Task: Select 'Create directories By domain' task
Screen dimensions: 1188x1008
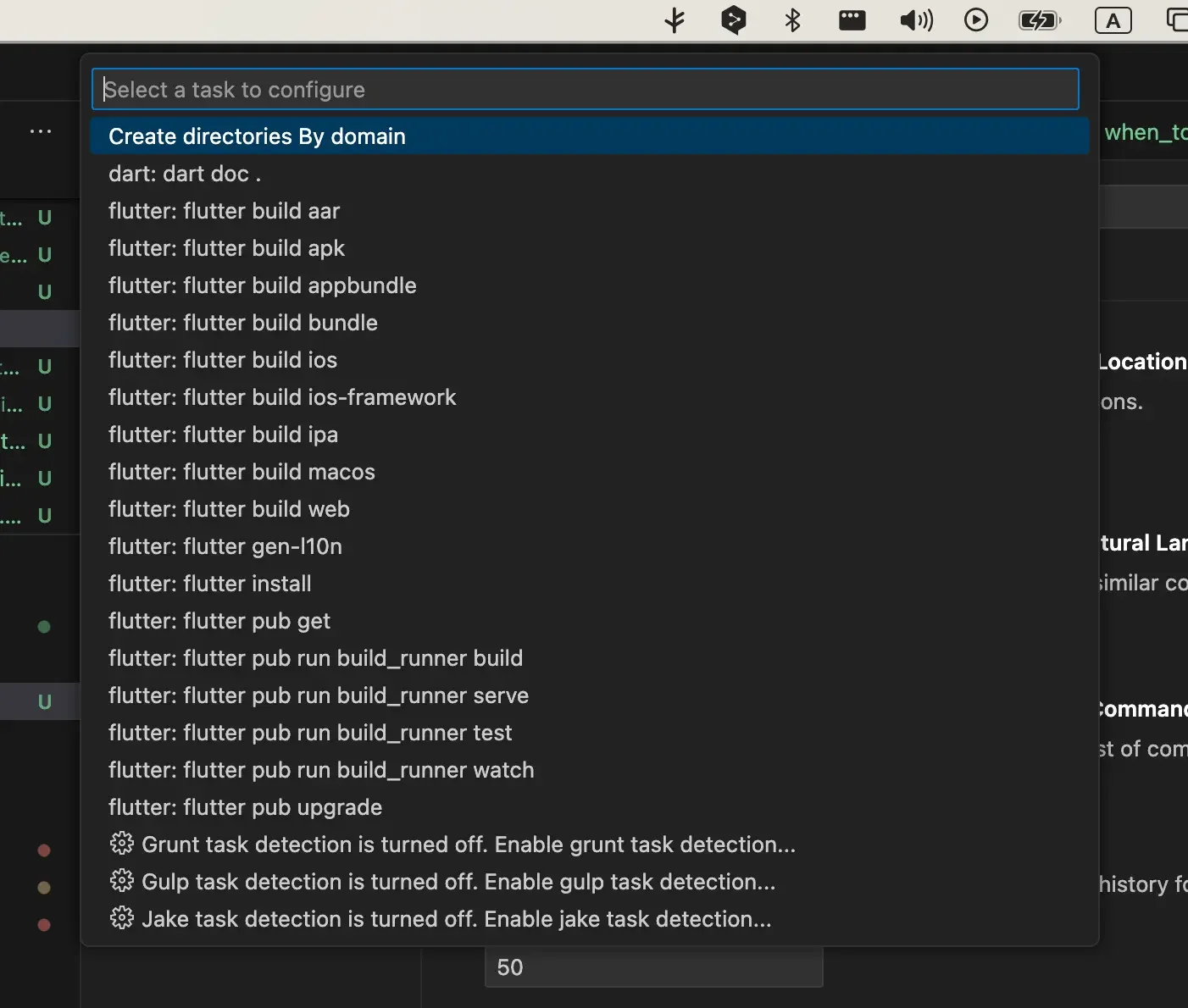Action: coord(590,136)
